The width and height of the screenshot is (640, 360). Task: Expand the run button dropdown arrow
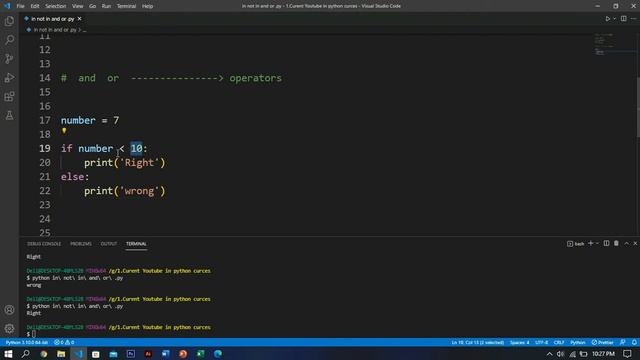point(614,19)
